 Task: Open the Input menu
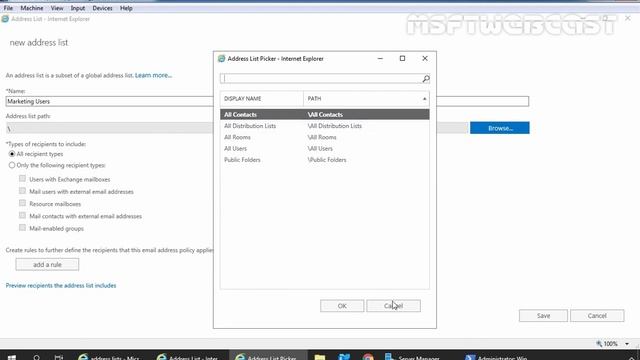point(78,8)
